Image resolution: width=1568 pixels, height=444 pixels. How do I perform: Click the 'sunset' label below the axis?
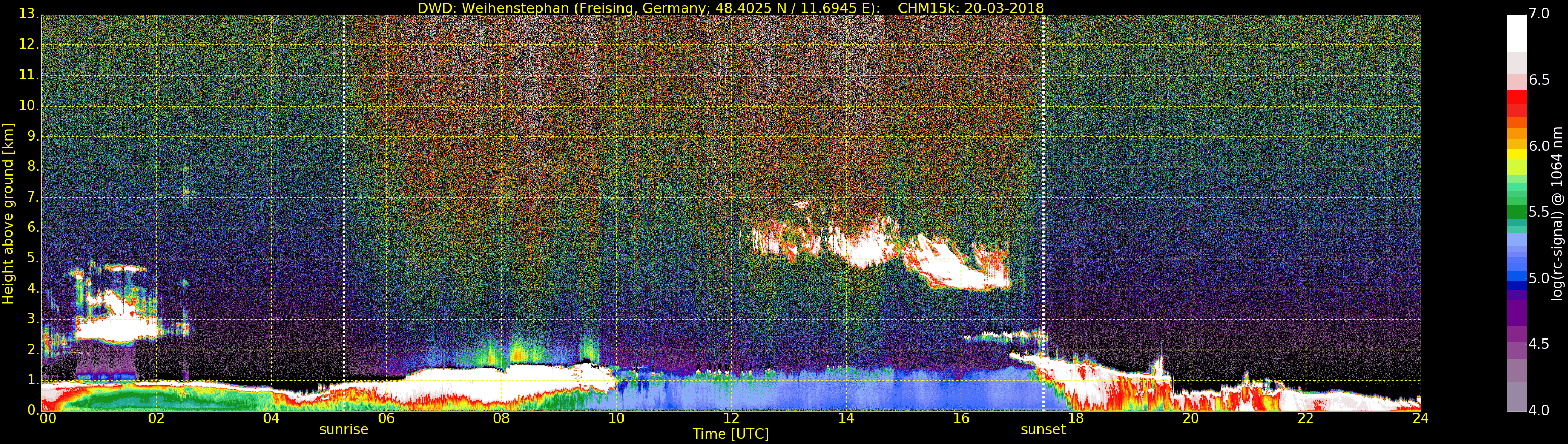tap(1043, 429)
